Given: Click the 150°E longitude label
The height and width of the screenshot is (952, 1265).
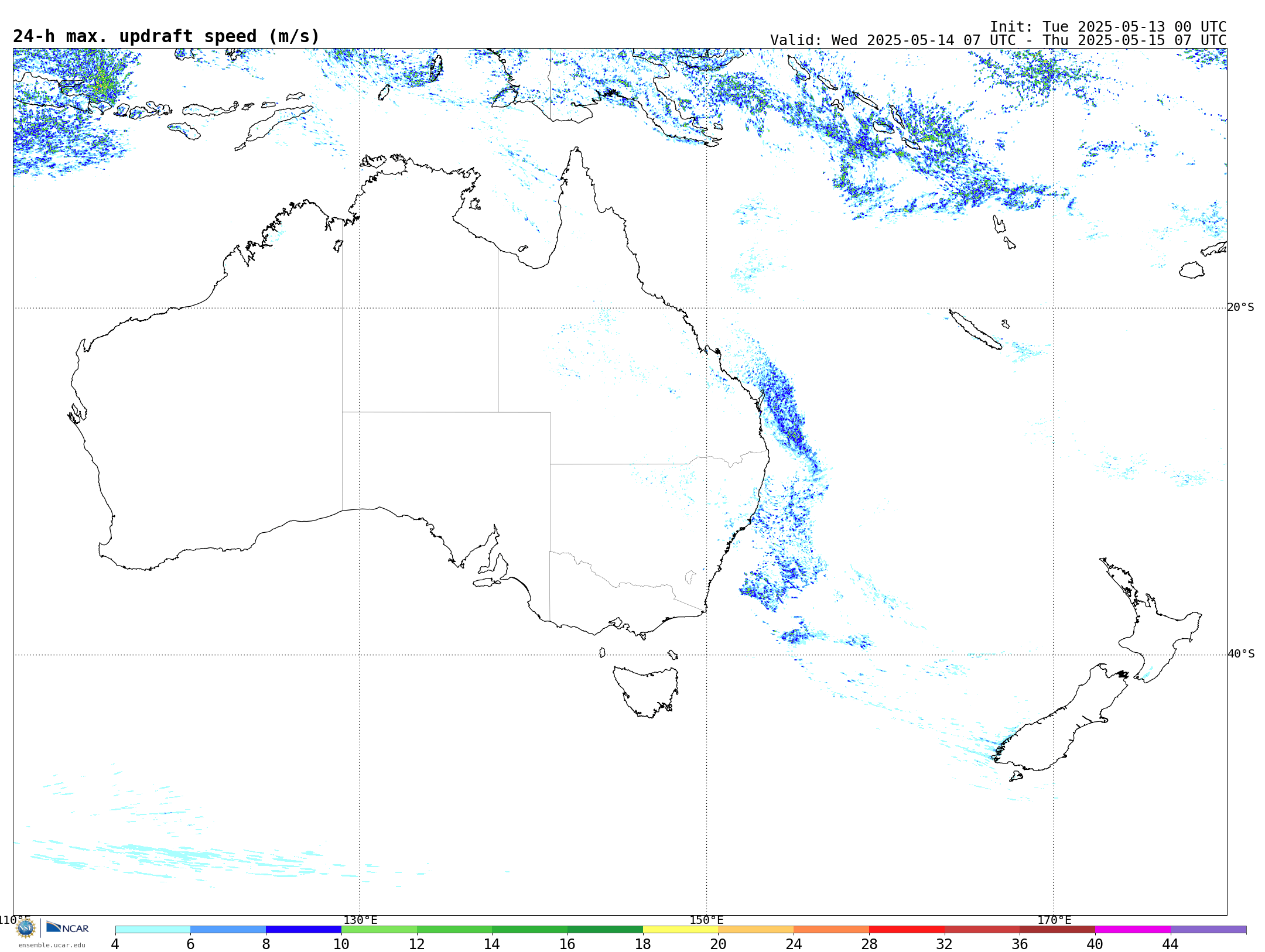Looking at the screenshot, I should (706, 920).
